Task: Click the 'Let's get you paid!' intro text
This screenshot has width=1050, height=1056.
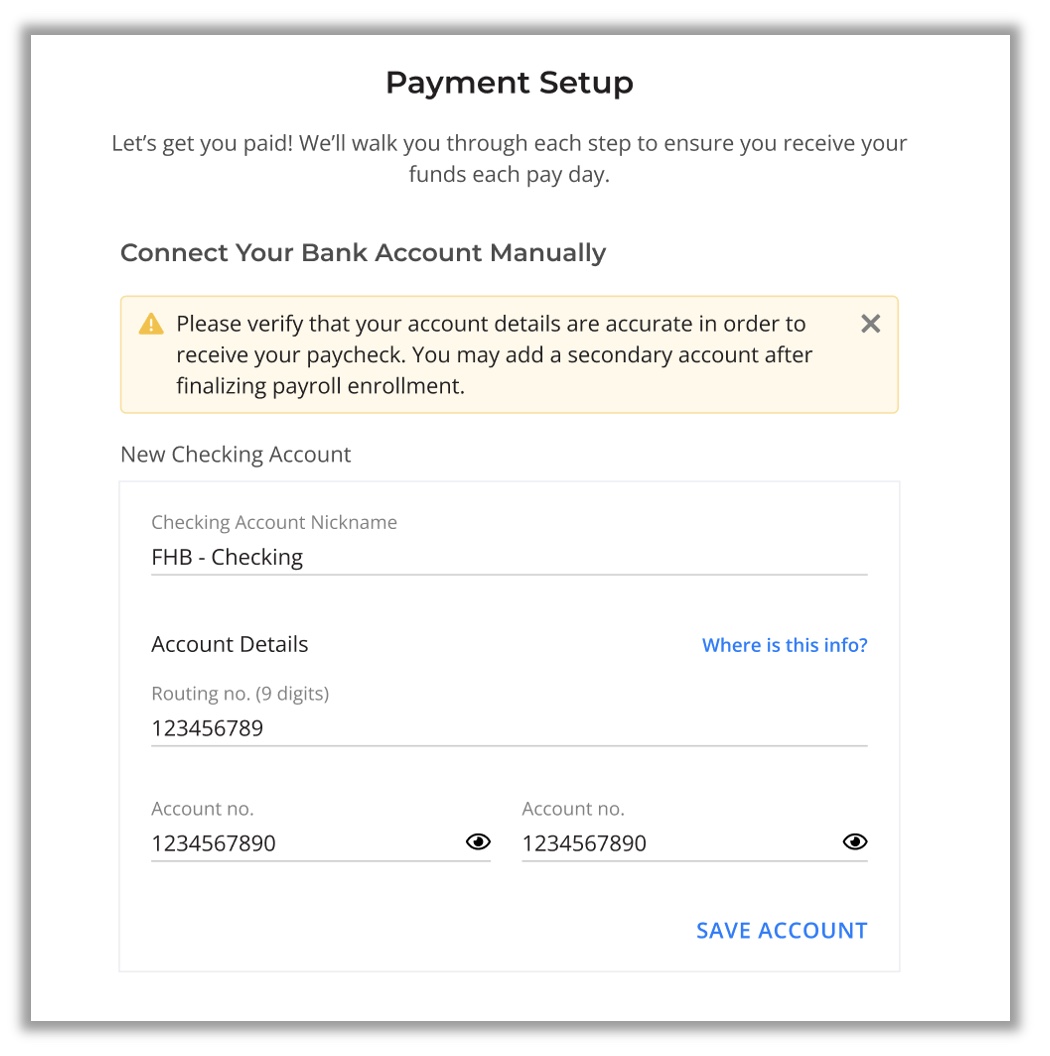Action: [x=509, y=159]
